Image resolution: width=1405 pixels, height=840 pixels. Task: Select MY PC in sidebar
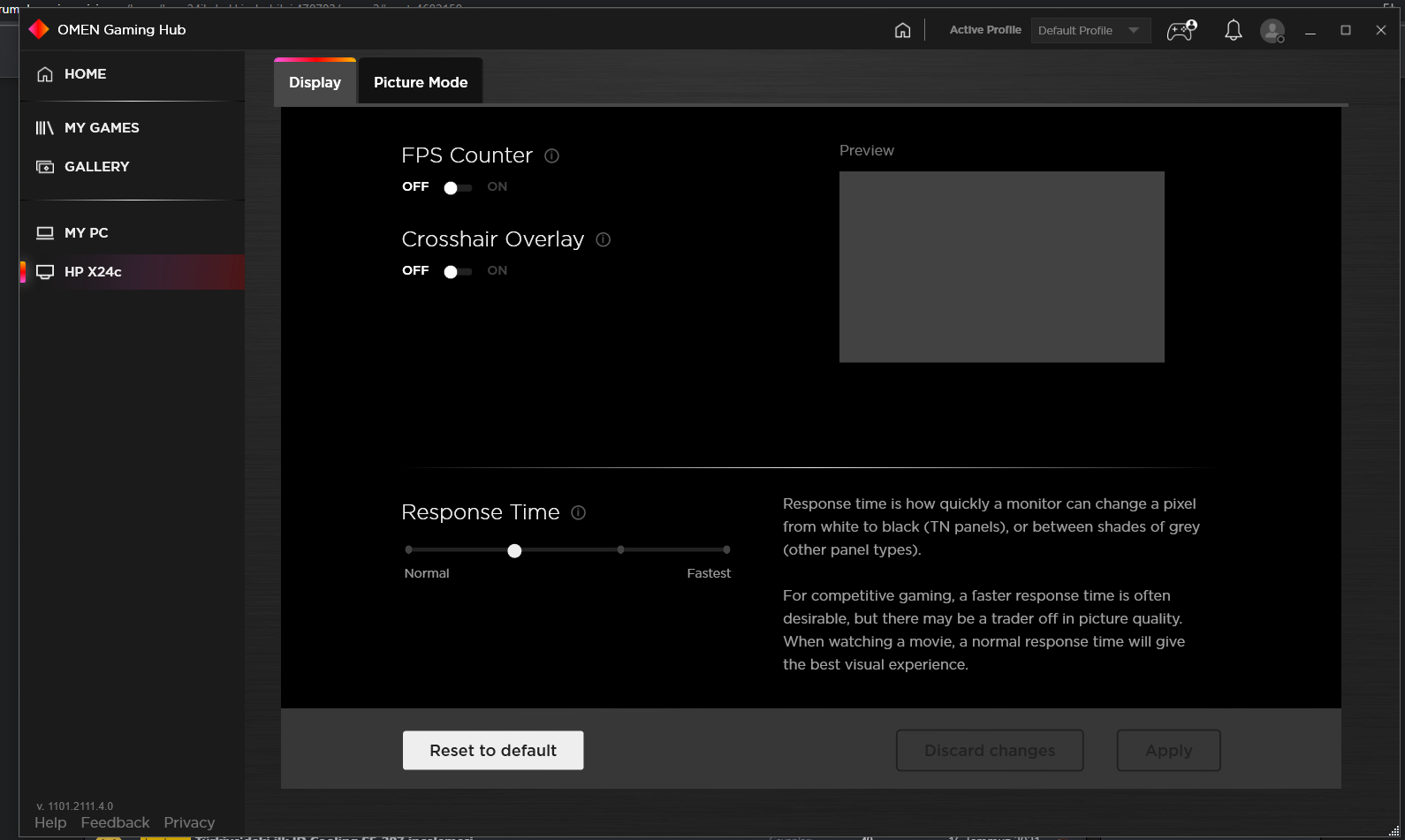click(x=133, y=233)
